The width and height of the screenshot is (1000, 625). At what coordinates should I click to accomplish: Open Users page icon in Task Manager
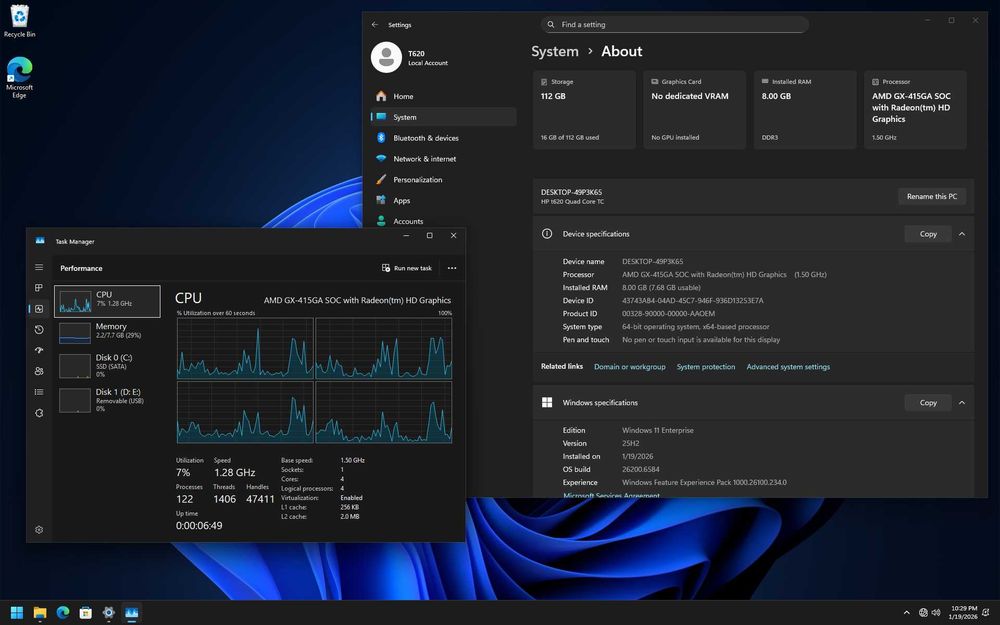tap(39, 371)
